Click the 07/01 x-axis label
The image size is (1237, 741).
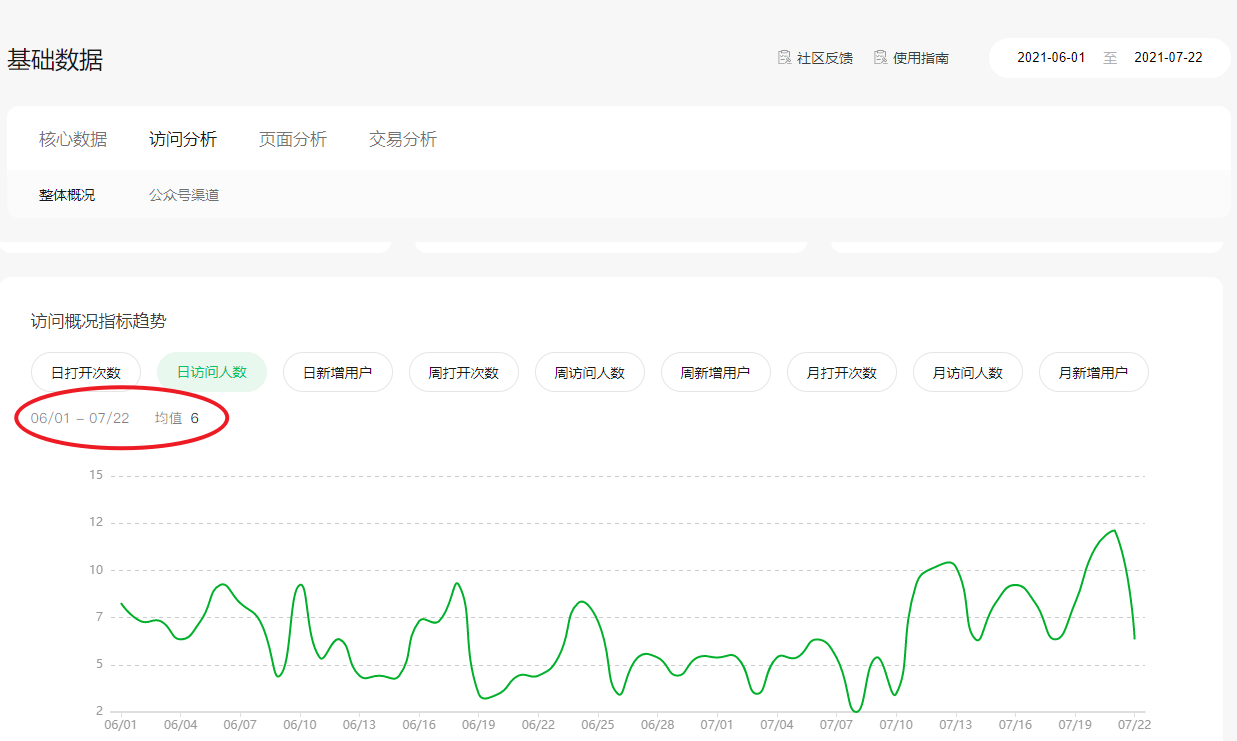click(x=717, y=724)
